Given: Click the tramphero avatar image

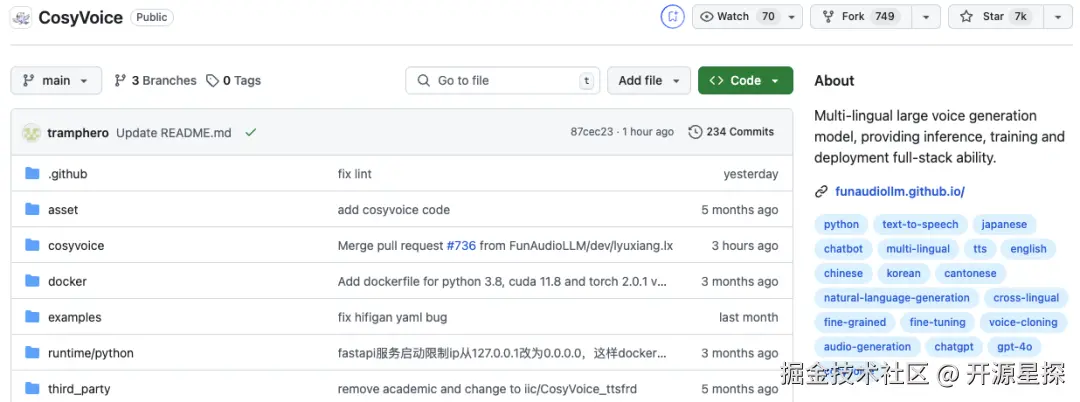Looking at the screenshot, I should coord(32,132).
